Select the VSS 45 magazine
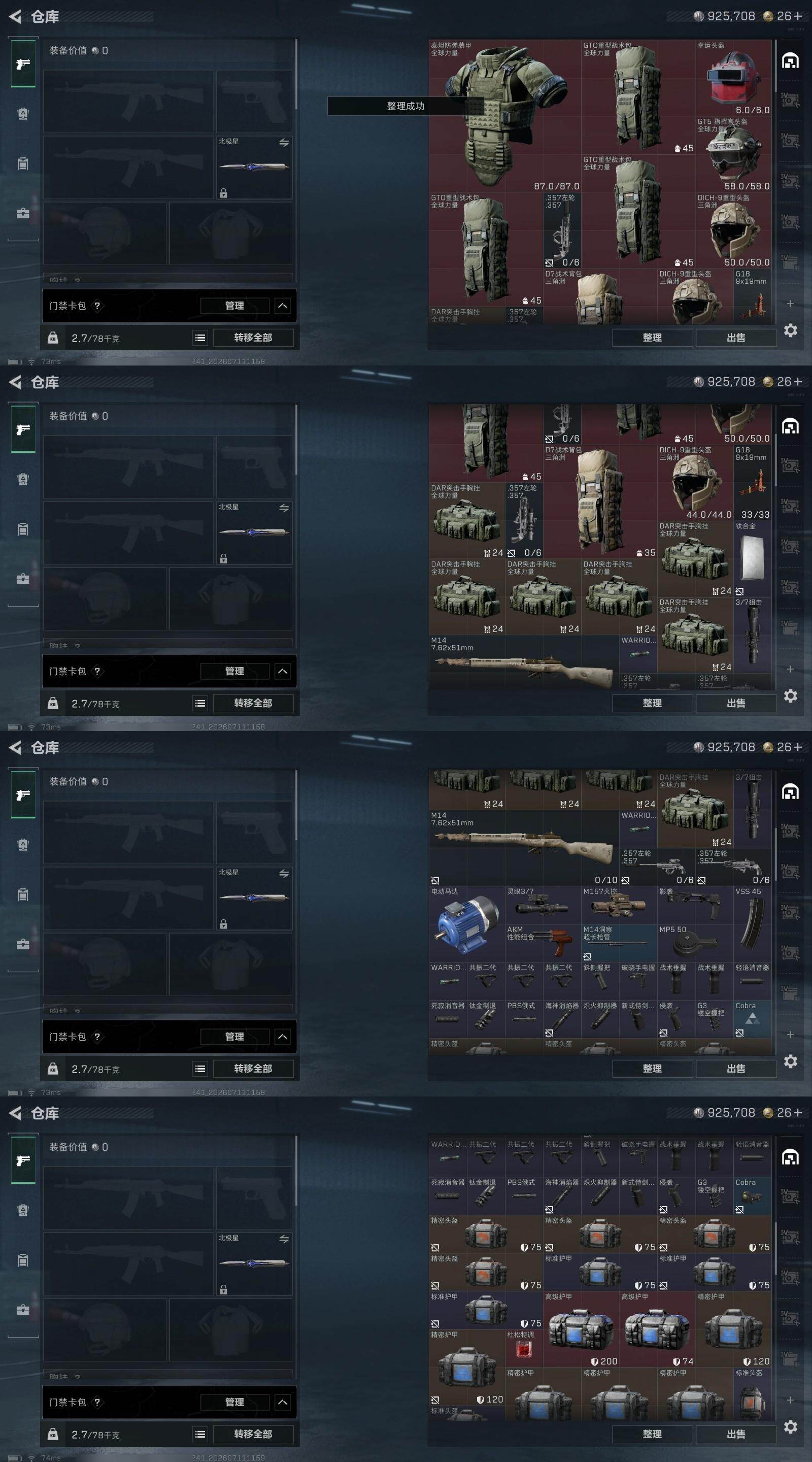This screenshot has height=1462, width=812. point(753,924)
